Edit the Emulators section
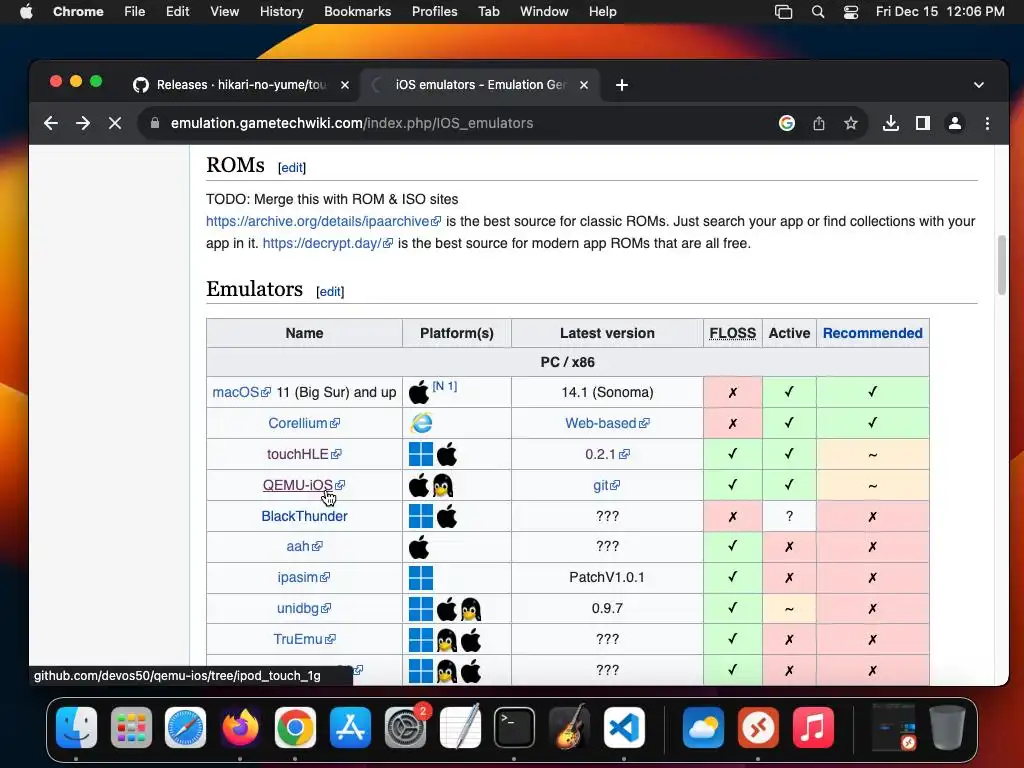This screenshot has width=1024, height=768. [330, 291]
